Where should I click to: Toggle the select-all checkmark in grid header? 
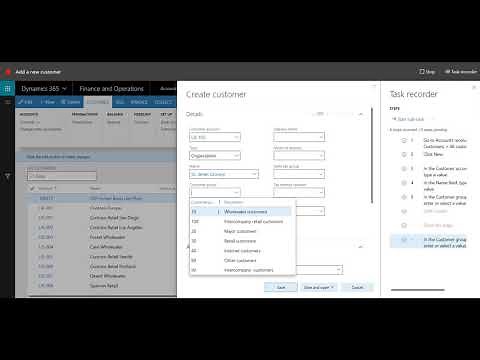32,188
